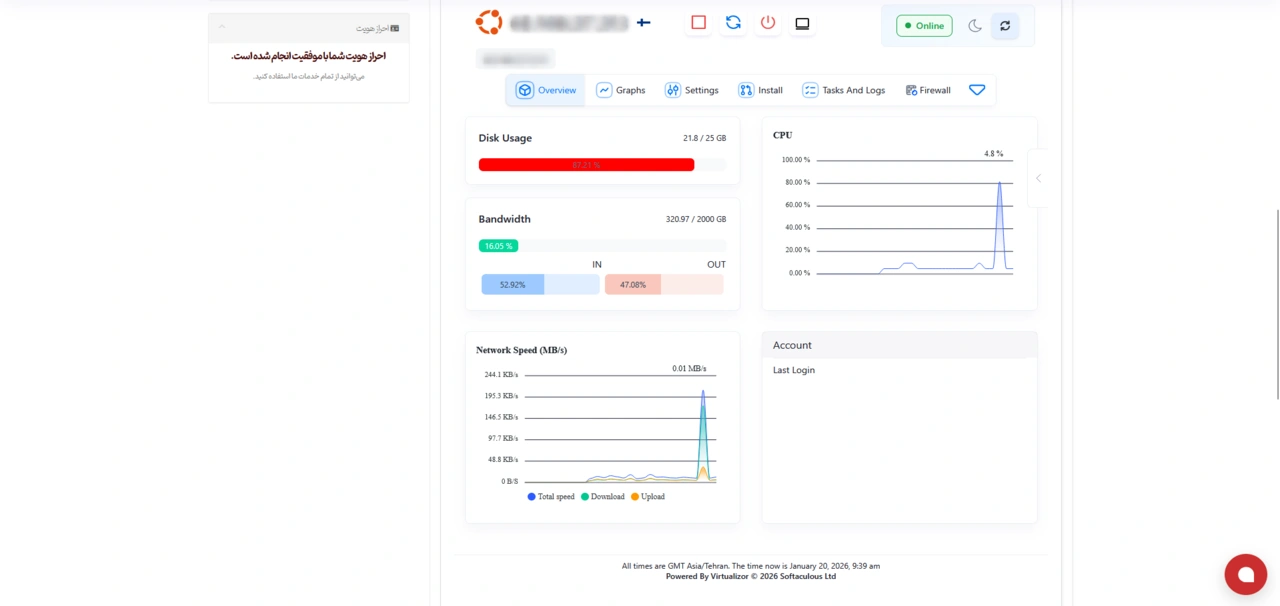Collapse the identity verification panel chevron
This screenshot has width=1280, height=606.
(222, 28)
